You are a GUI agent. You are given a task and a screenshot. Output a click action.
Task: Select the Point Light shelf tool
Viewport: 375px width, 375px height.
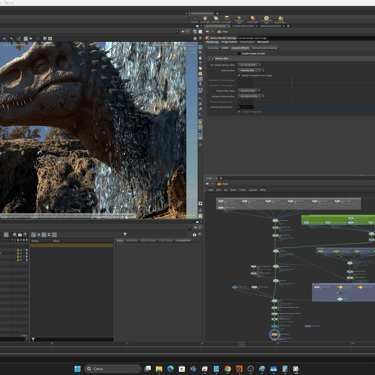click(205, 20)
